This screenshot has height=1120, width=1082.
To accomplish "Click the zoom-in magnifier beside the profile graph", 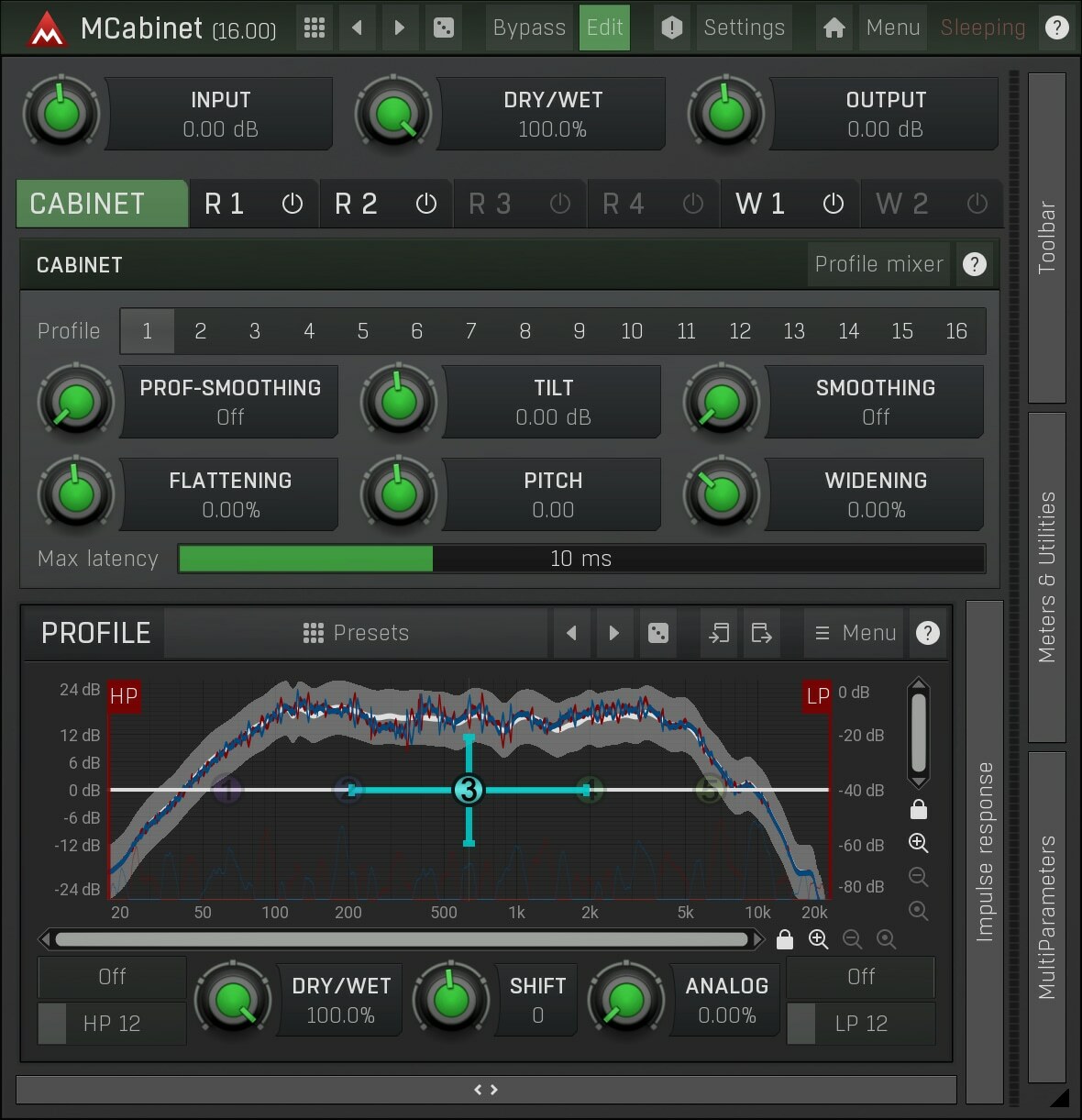I will point(918,843).
